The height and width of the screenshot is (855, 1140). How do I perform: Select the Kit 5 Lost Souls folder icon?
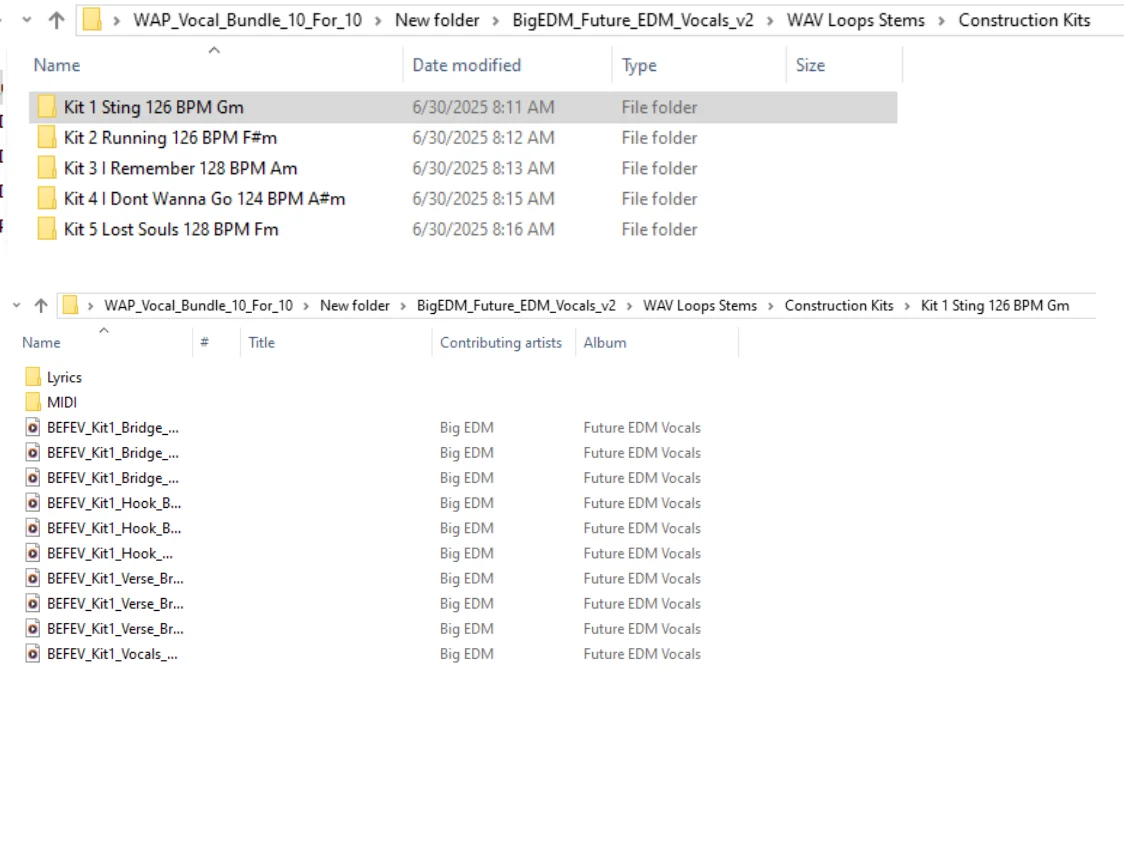point(47,229)
